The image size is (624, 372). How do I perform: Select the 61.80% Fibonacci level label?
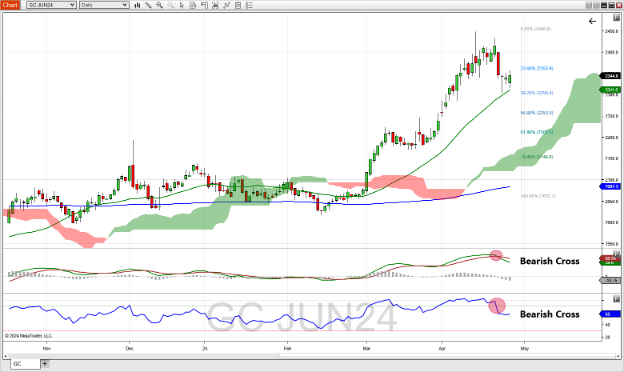point(537,132)
